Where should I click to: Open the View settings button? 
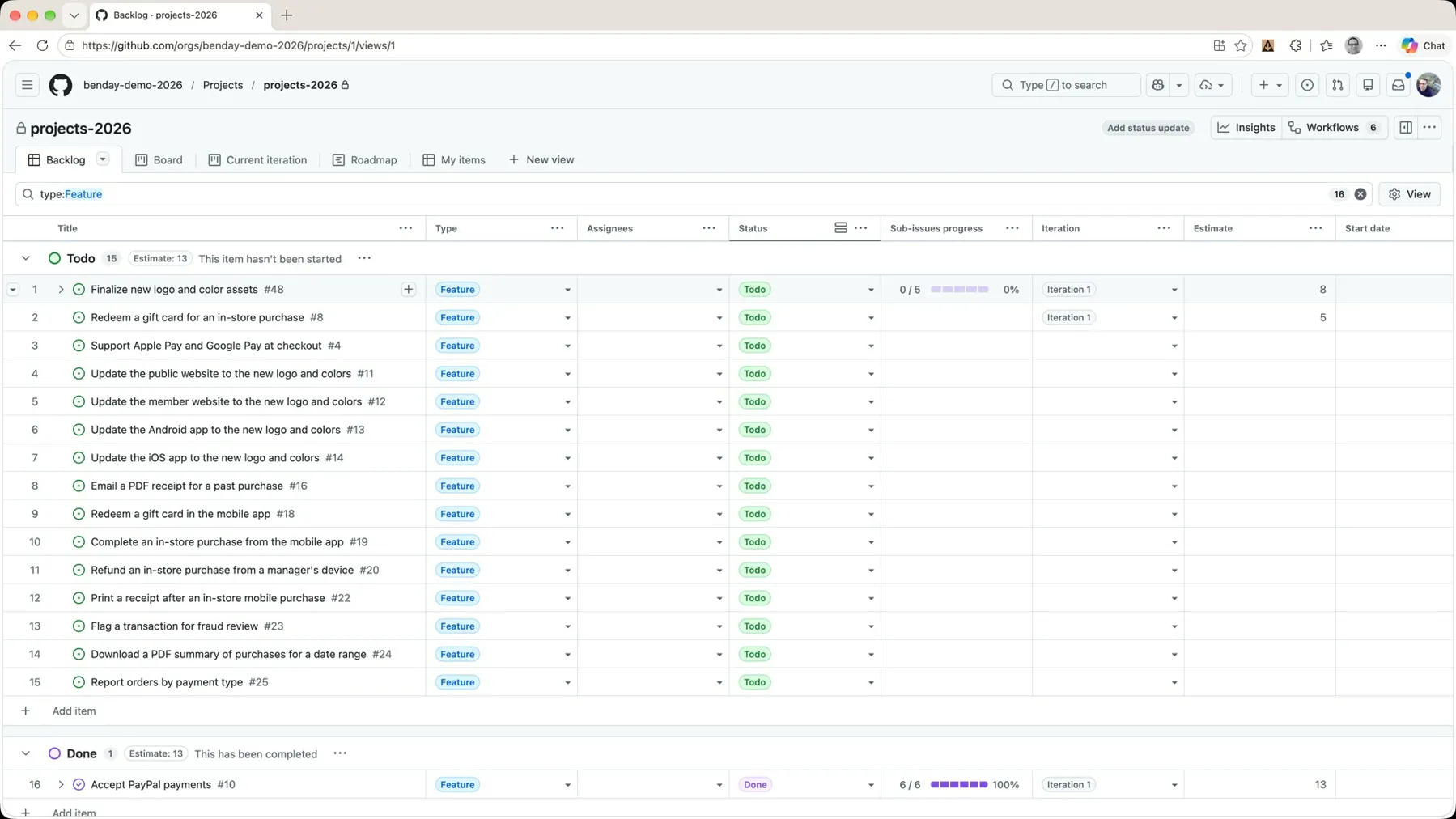[x=1410, y=194]
